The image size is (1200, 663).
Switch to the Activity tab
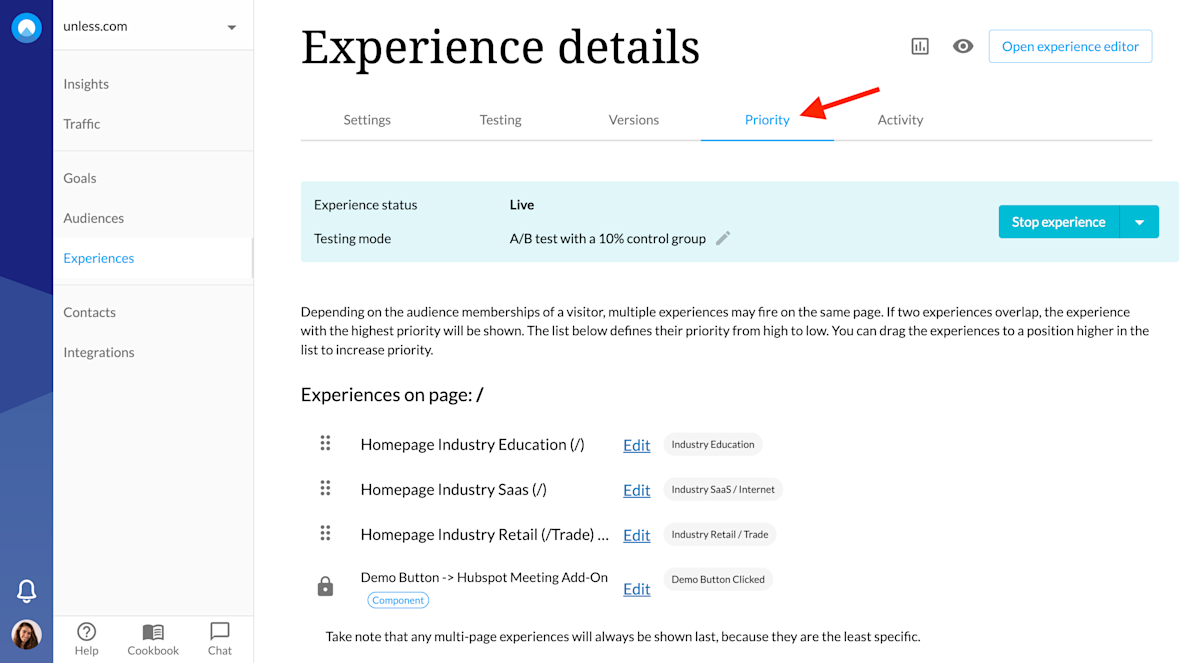click(900, 120)
